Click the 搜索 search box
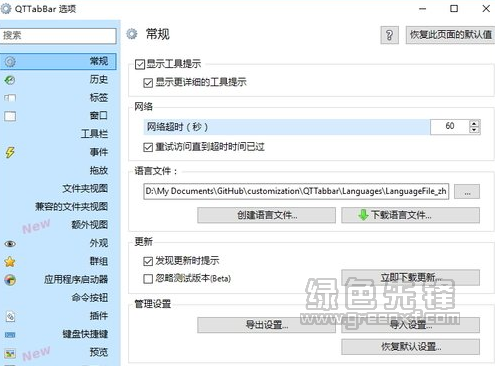 point(58,36)
